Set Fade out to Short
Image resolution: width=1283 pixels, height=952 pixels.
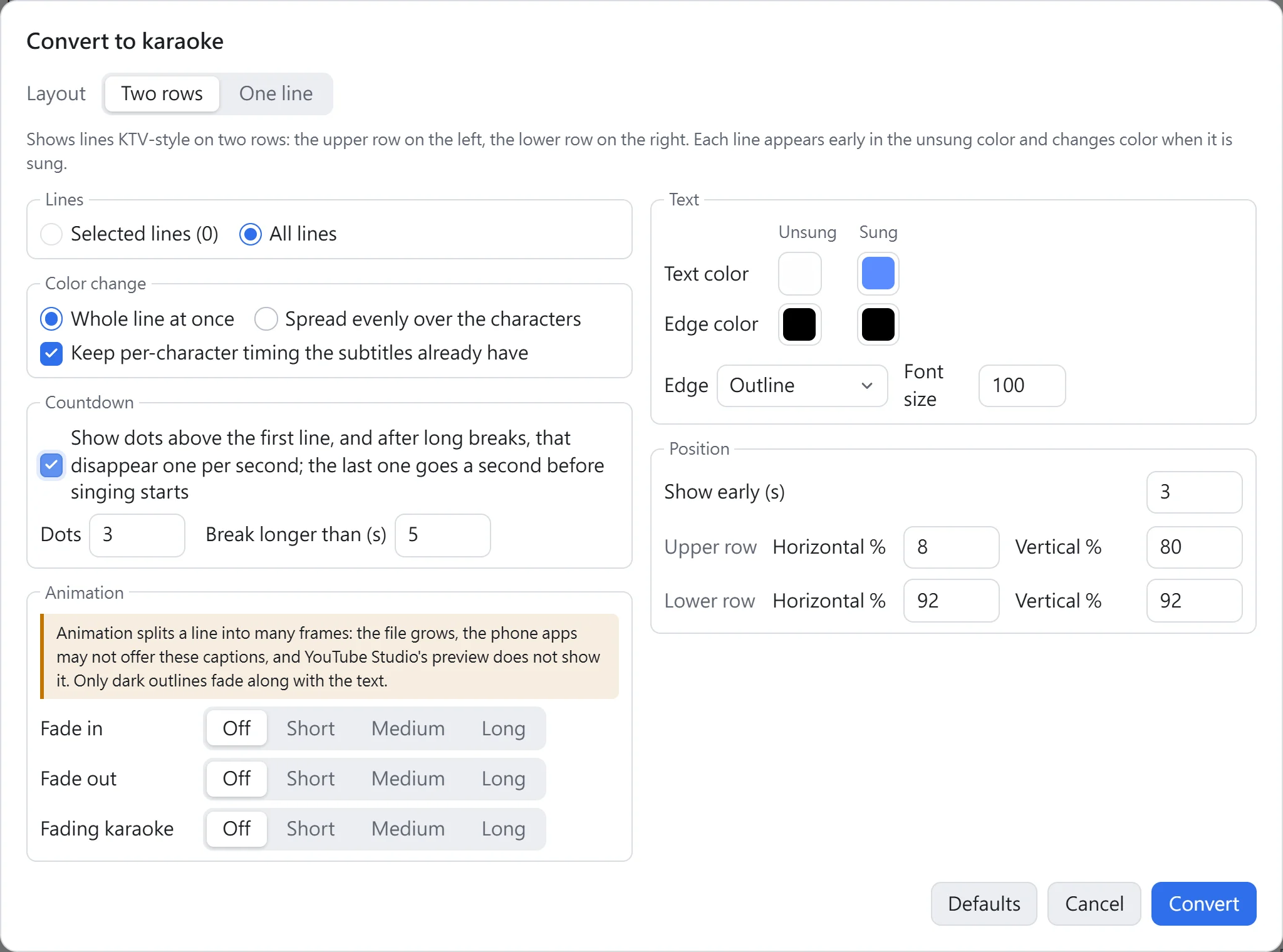click(311, 779)
